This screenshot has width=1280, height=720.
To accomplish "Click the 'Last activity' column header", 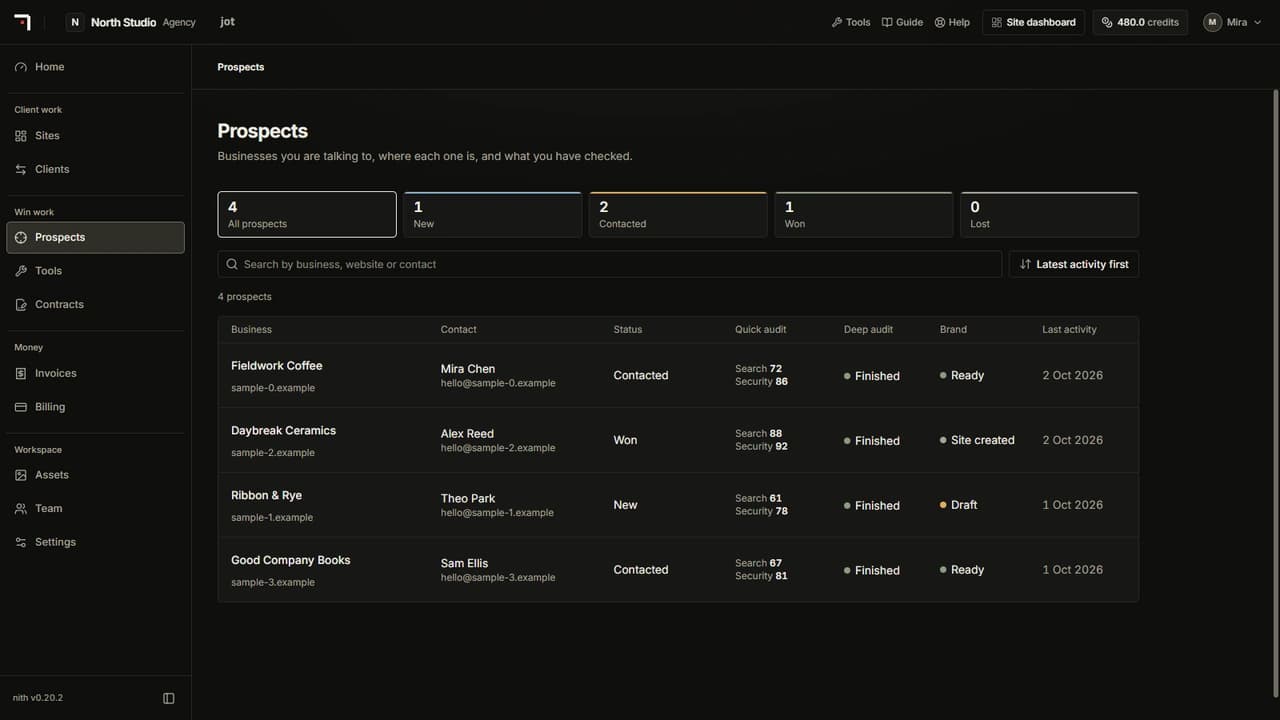I will [x=1069, y=329].
